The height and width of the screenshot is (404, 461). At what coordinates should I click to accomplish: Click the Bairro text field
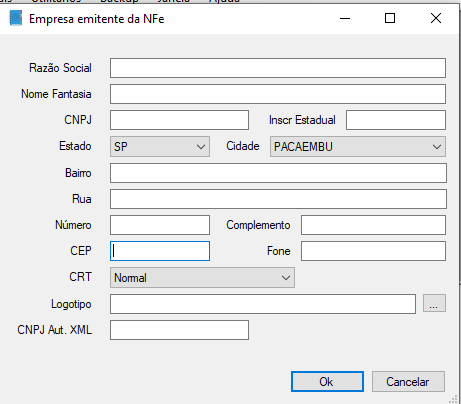(278, 173)
